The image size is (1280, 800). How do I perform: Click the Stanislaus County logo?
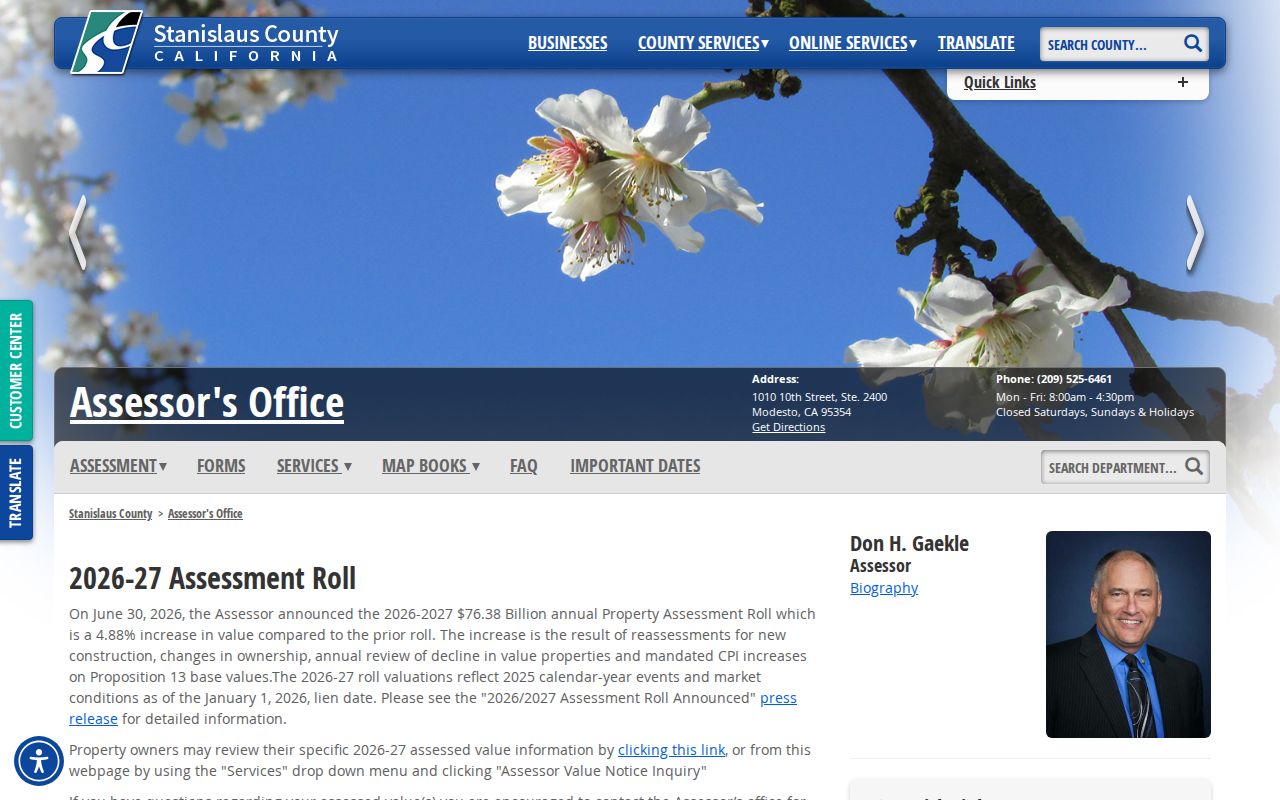pyautogui.click(x=205, y=42)
